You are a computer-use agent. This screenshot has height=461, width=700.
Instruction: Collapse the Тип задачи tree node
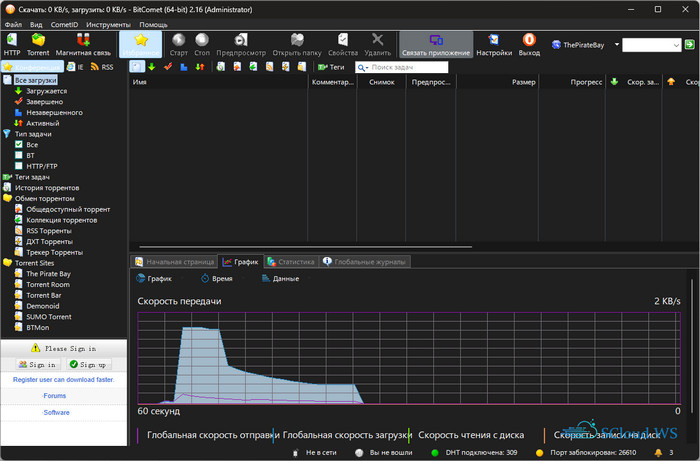[x=7, y=133]
